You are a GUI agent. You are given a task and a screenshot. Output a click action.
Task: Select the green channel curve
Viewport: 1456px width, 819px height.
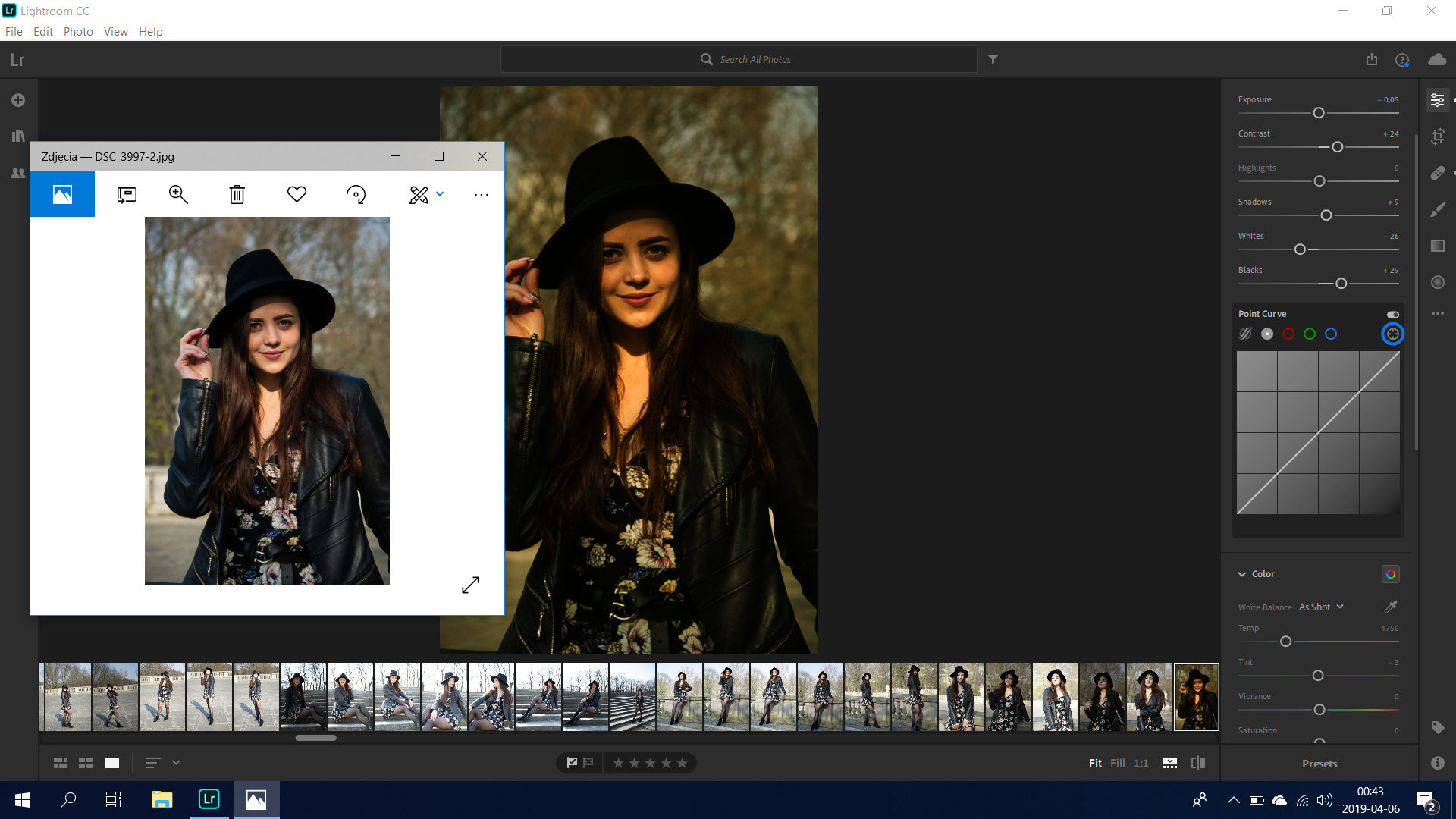coord(1310,334)
